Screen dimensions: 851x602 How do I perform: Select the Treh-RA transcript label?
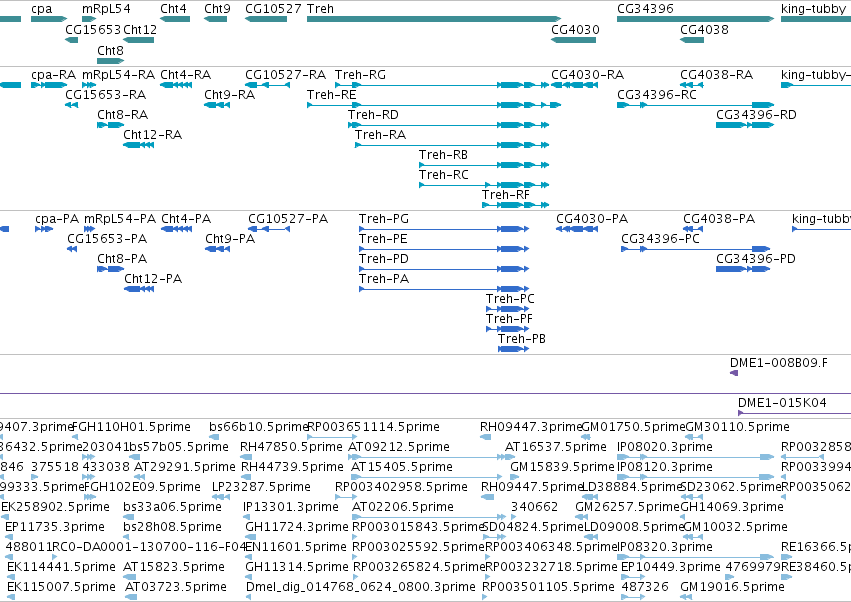(380, 135)
